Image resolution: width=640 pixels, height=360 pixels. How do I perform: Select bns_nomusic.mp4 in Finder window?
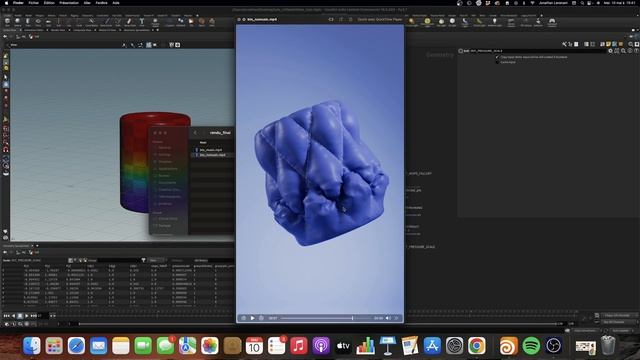pos(212,155)
